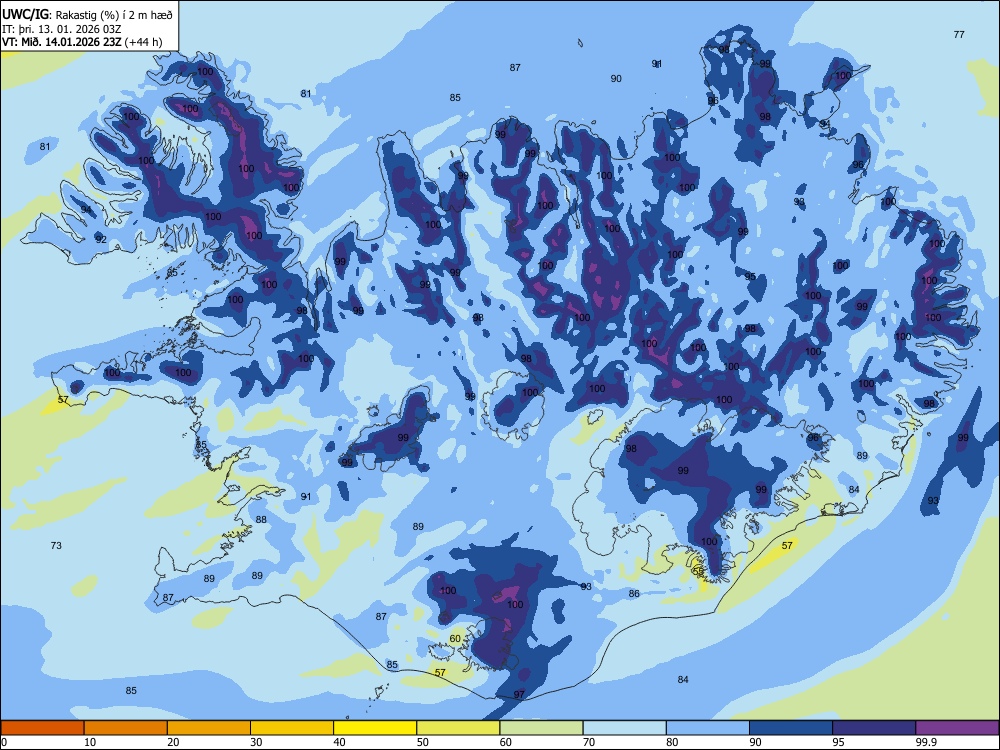Click the dark orange 0–10 legend swatch

tap(42, 728)
